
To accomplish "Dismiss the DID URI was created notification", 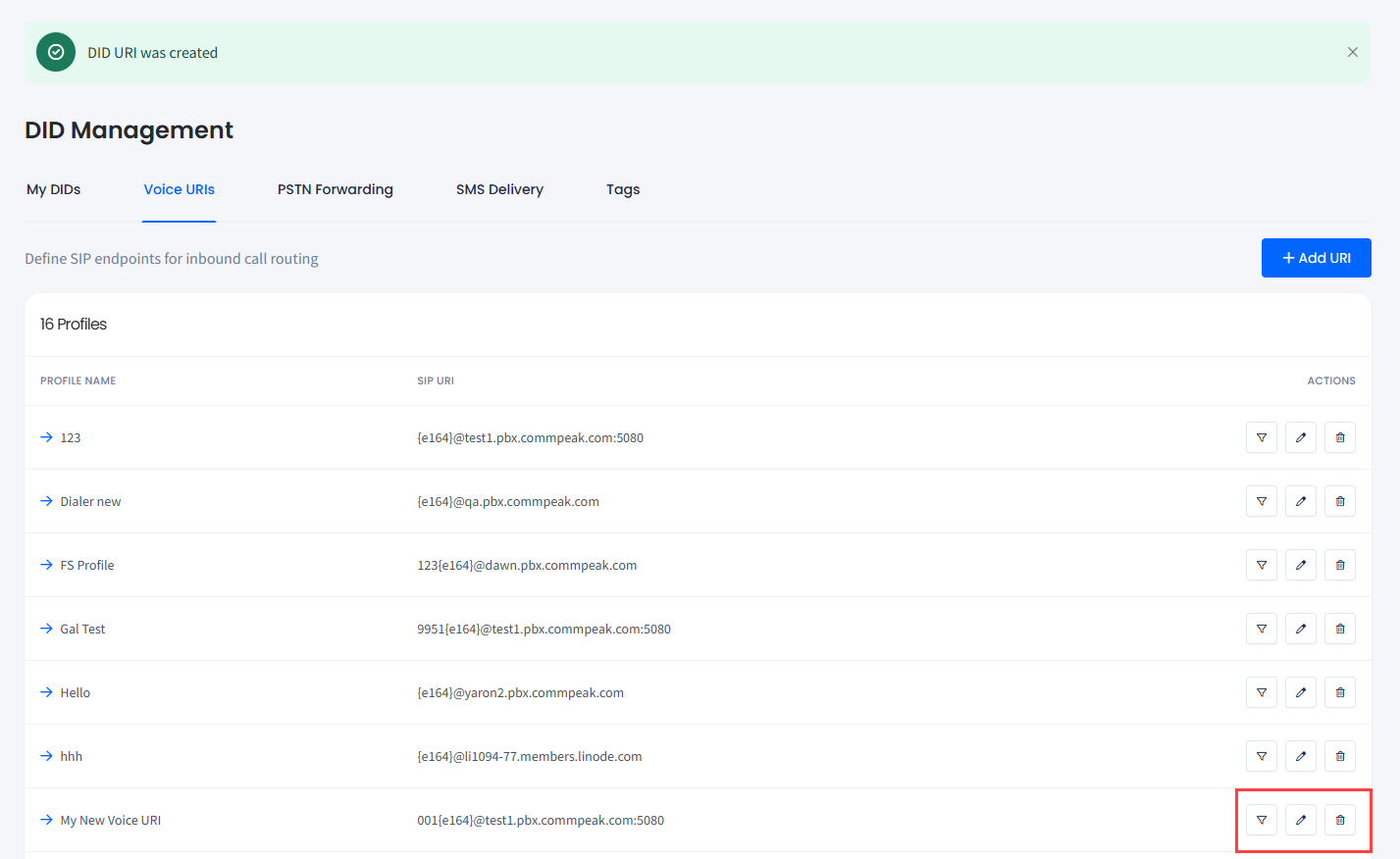I will click(x=1353, y=52).
